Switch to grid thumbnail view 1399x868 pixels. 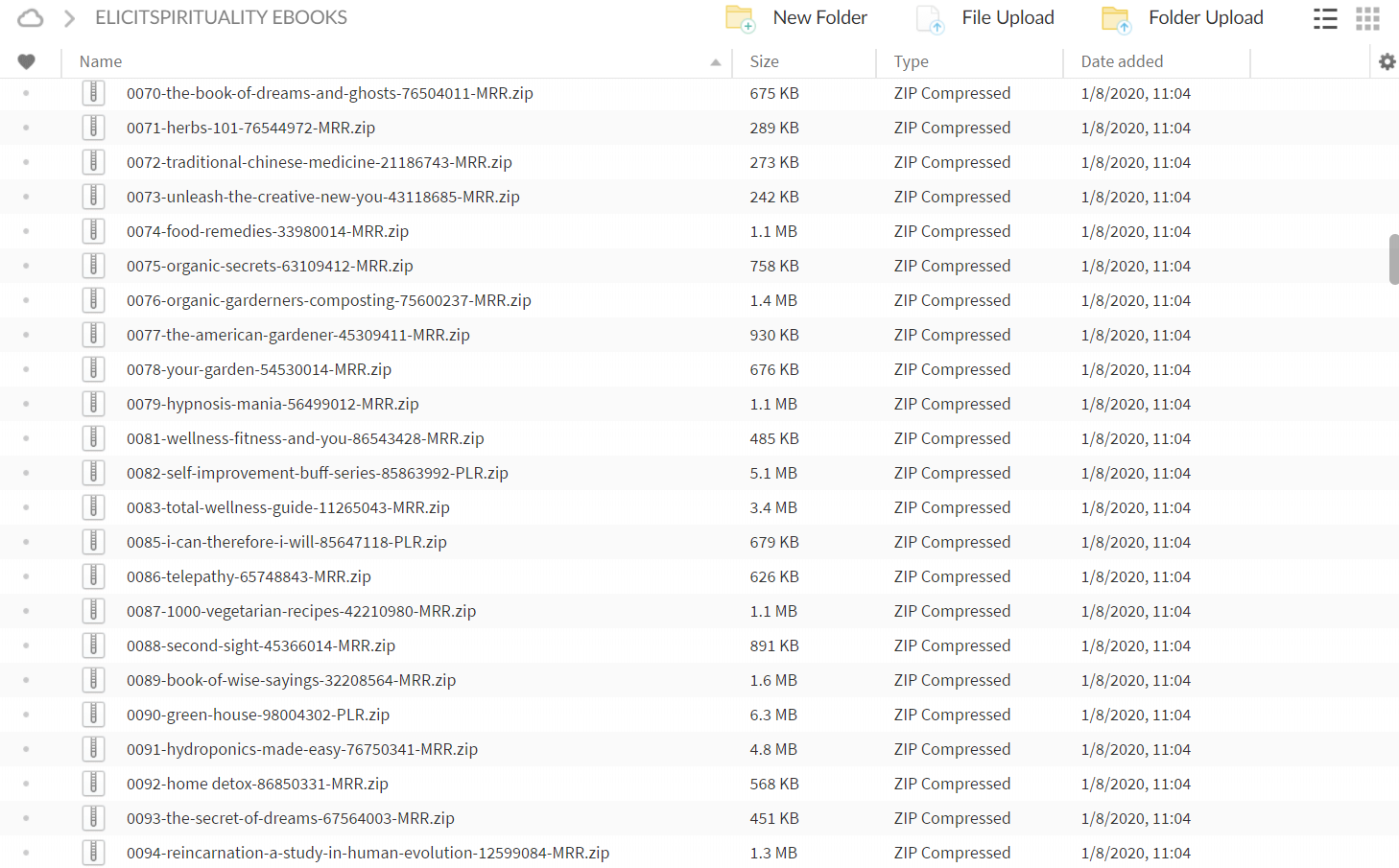pyautogui.click(x=1367, y=18)
